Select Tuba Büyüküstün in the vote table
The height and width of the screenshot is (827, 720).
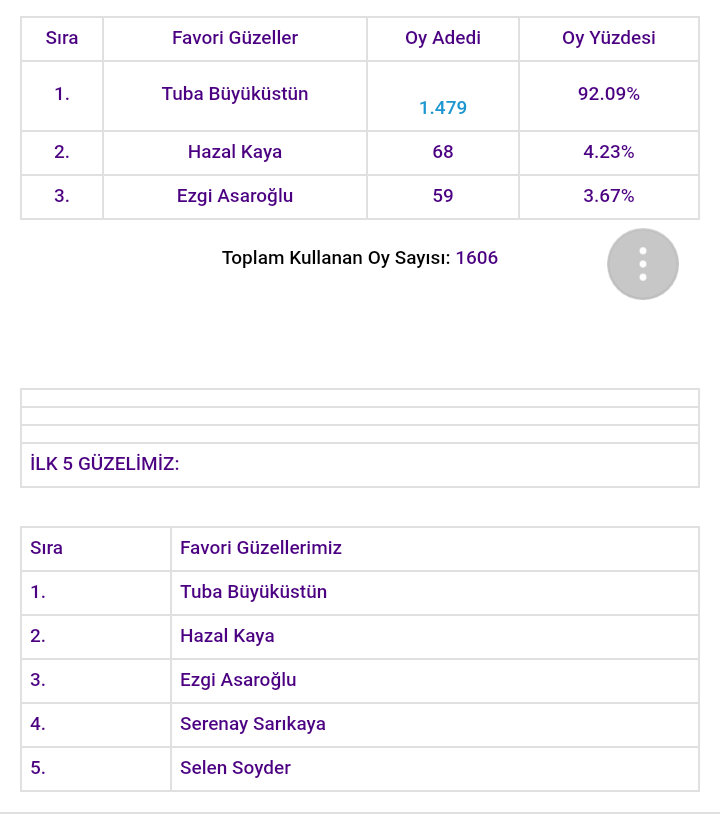(x=235, y=94)
